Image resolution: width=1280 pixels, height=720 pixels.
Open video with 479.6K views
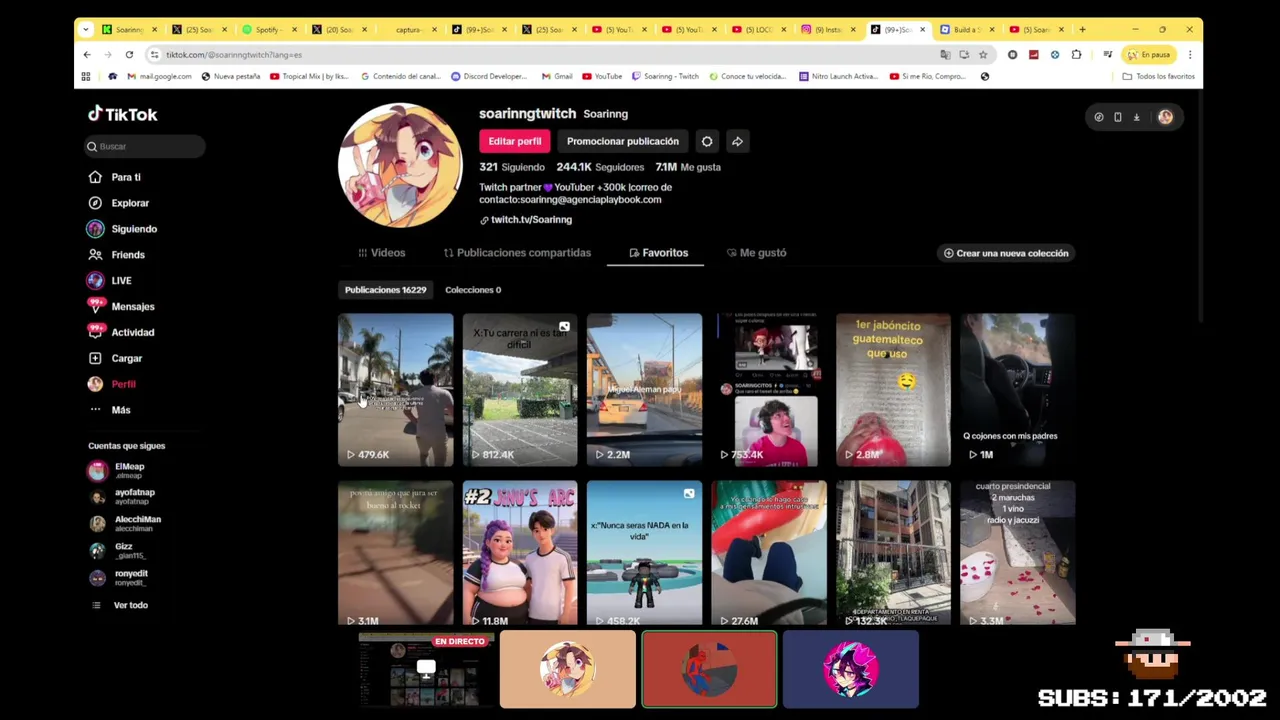pyautogui.click(x=395, y=390)
